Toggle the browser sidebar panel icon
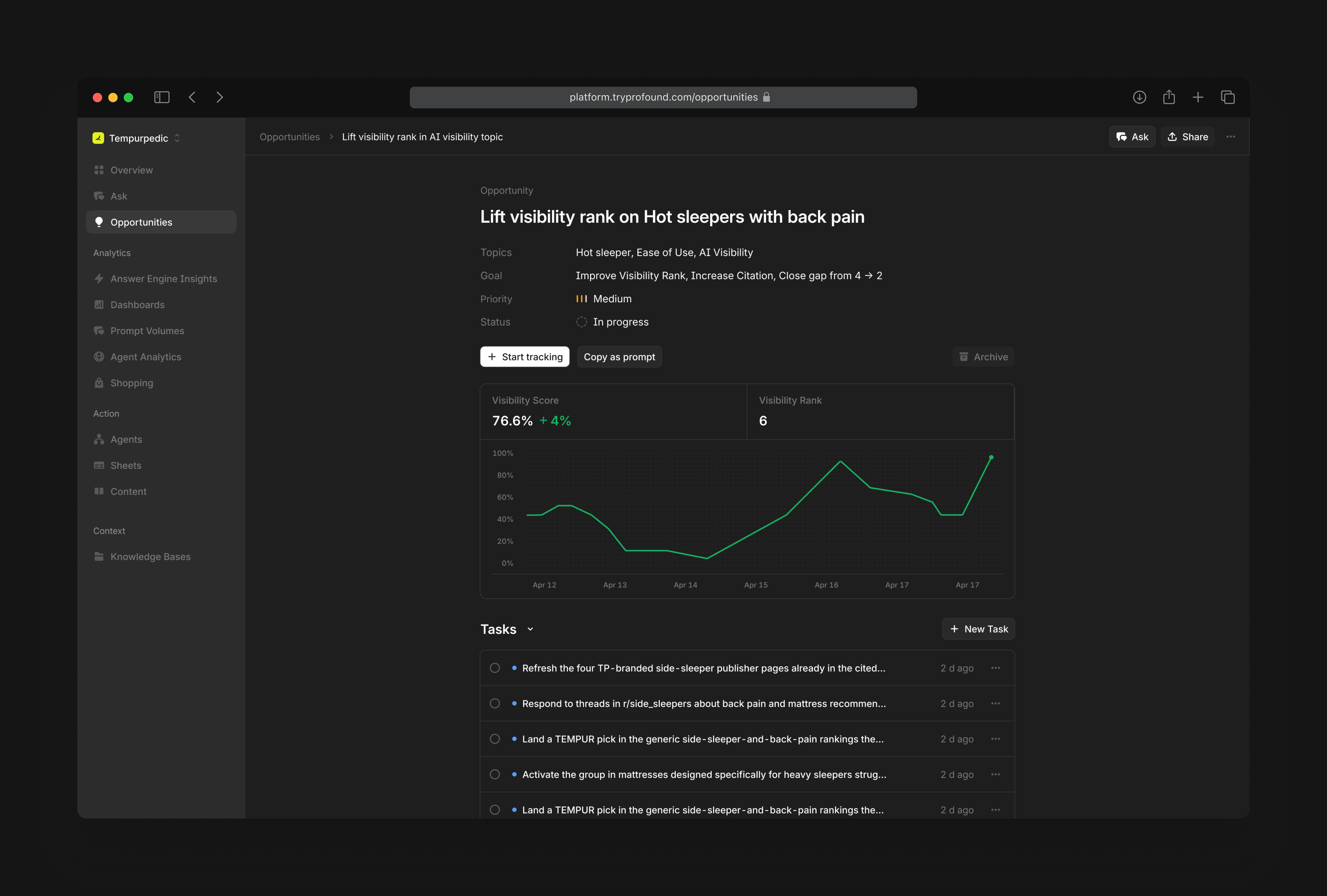1327x896 pixels. tap(162, 97)
